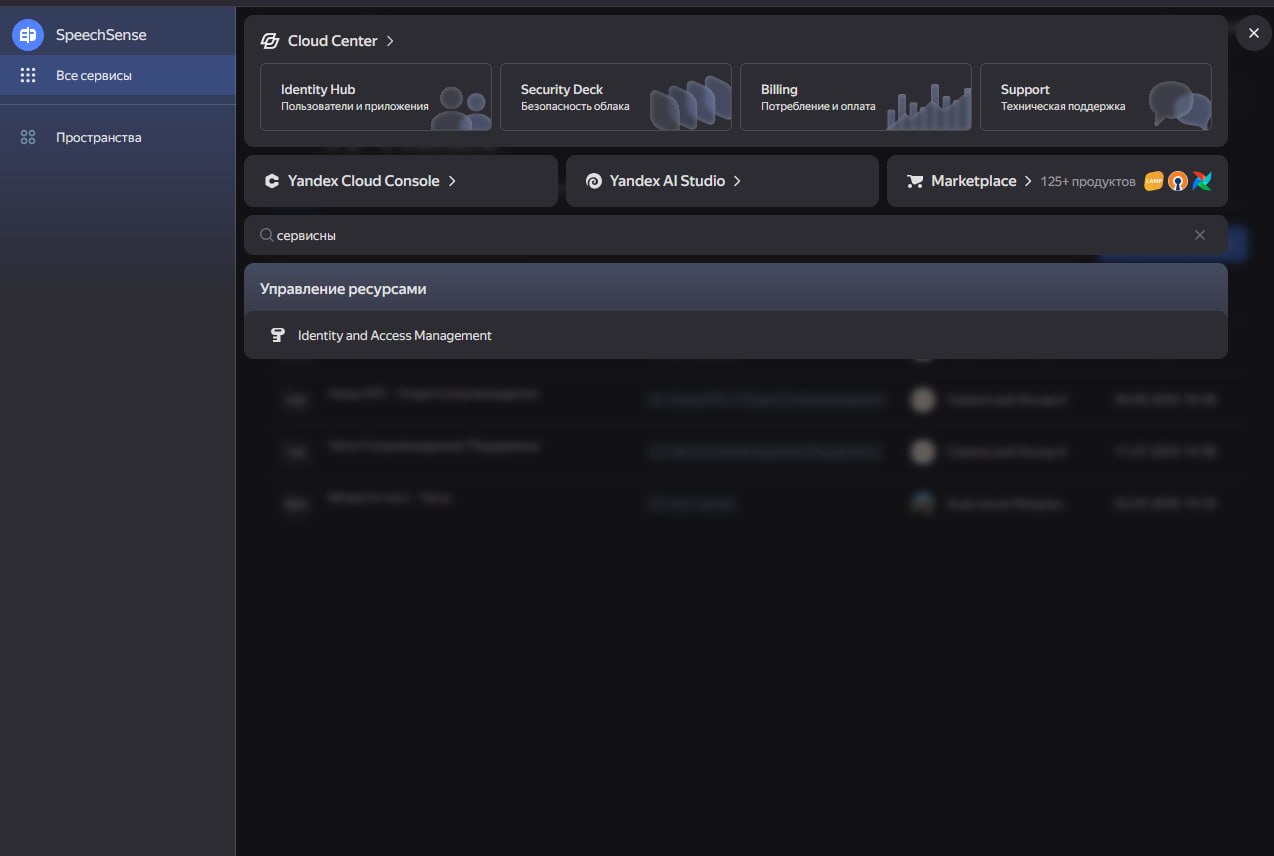Click the chevron next to Marketplace
The height and width of the screenshot is (856, 1274).
[1028, 181]
